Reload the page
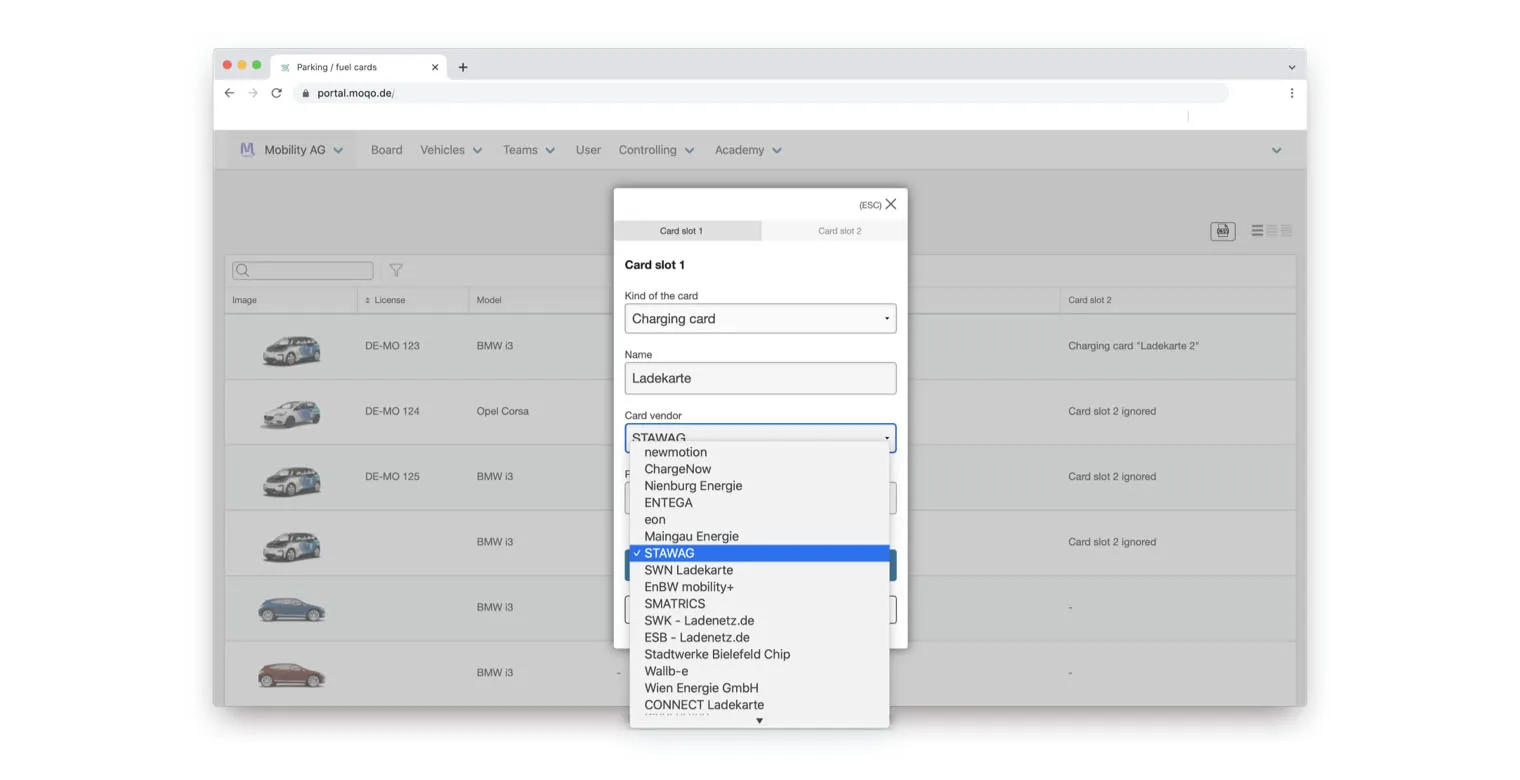The height and width of the screenshot is (780, 1520). [x=276, y=93]
